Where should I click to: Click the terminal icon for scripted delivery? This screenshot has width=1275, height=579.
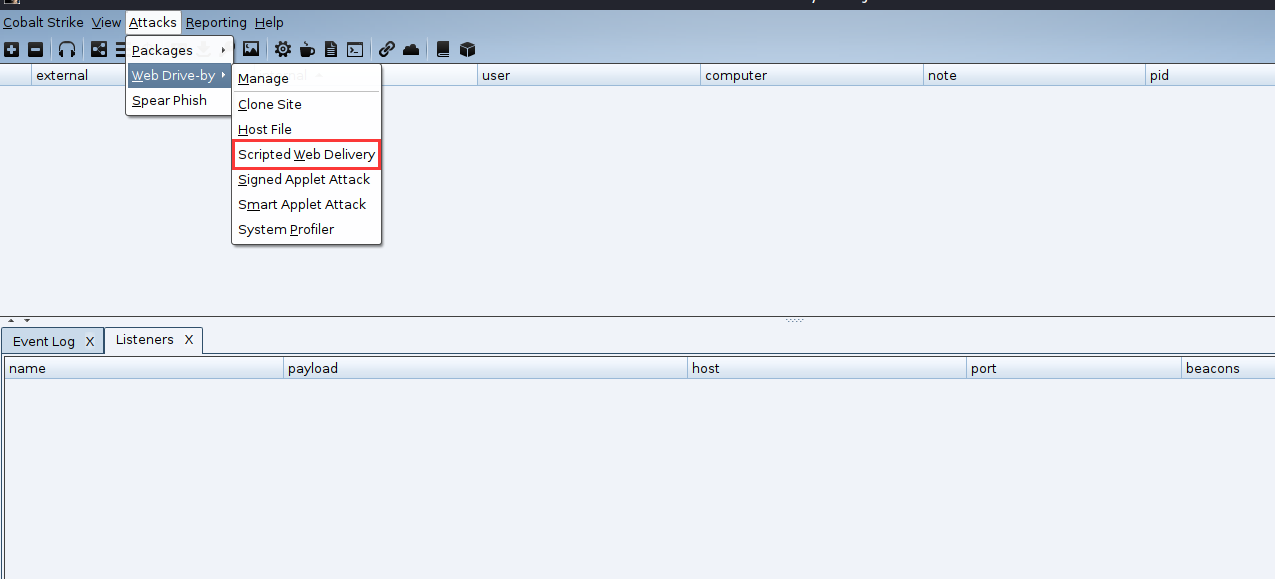[355, 49]
